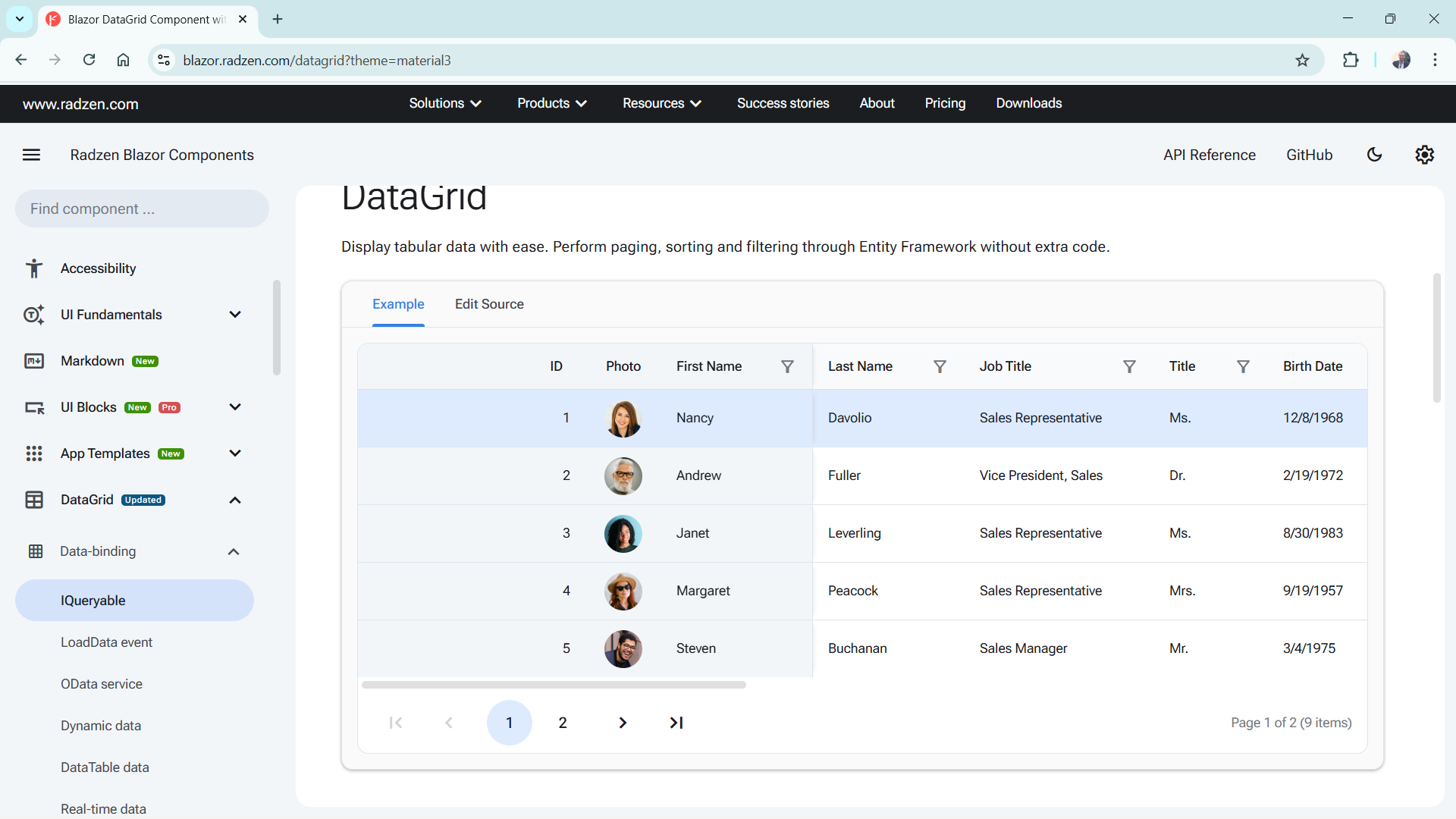
Task: Focus the Find component search field
Action: coord(142,209)
